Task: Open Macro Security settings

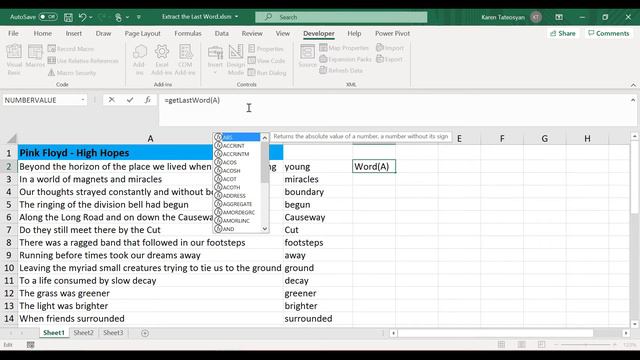Action: click(x=72, y=73)
